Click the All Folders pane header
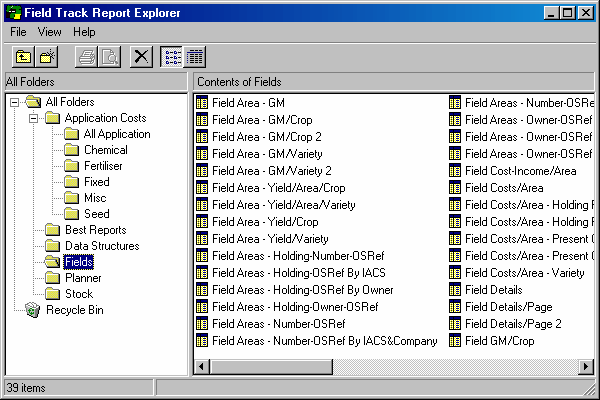The image size is (600, 400). point(96,82)
